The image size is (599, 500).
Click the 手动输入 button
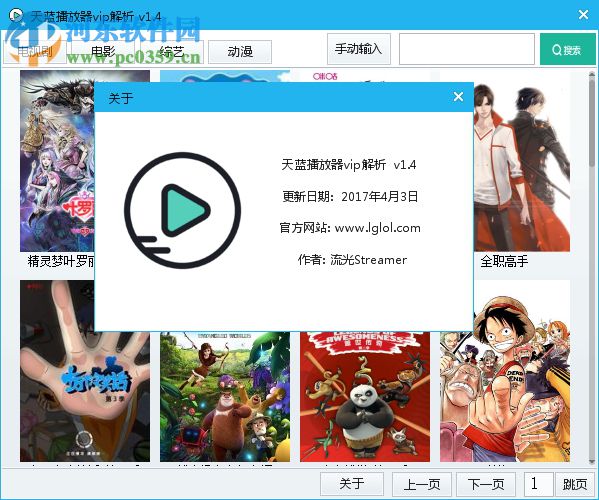(358, 49)
